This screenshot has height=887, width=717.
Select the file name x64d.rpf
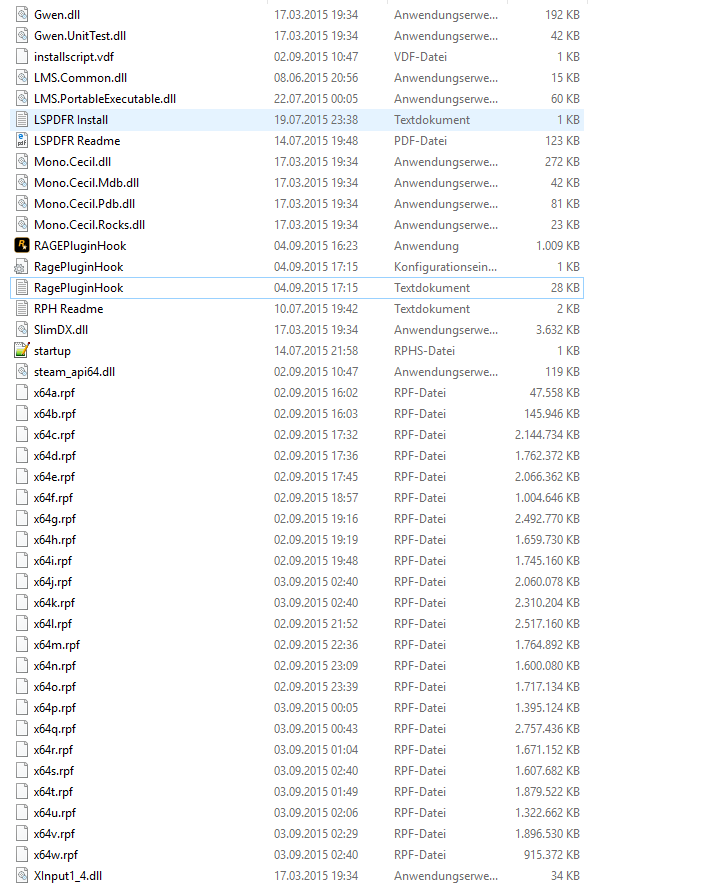54,455
